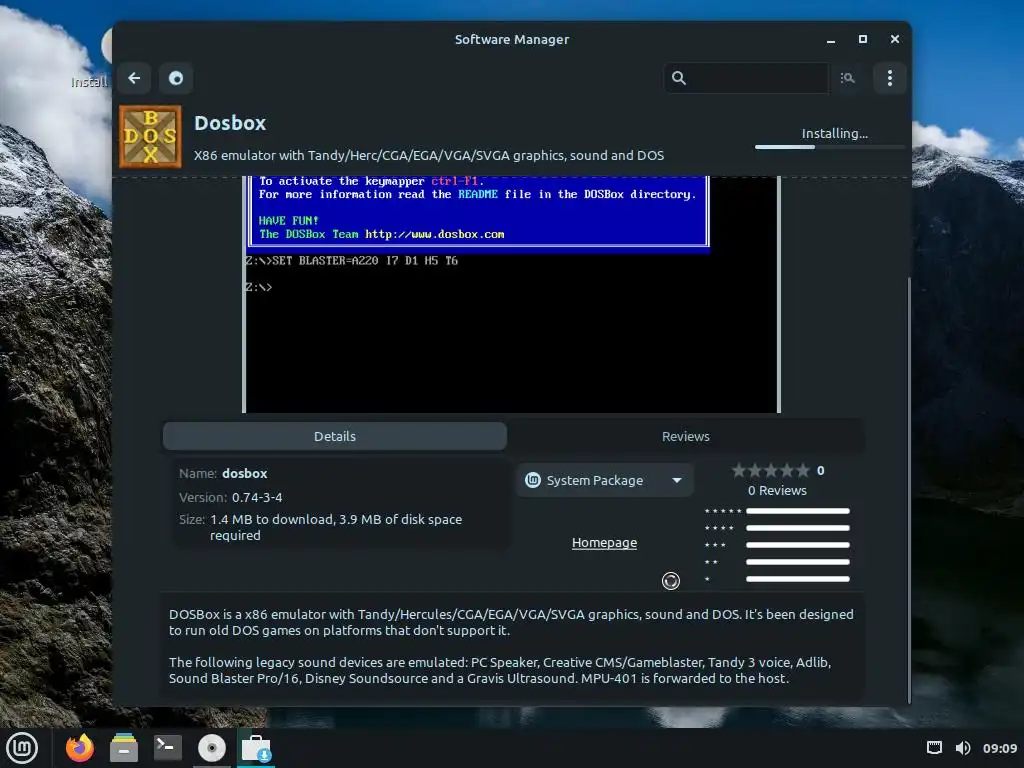1024x768 pixels.
Task: Open the active tasks spinner button
Action: 176,78
